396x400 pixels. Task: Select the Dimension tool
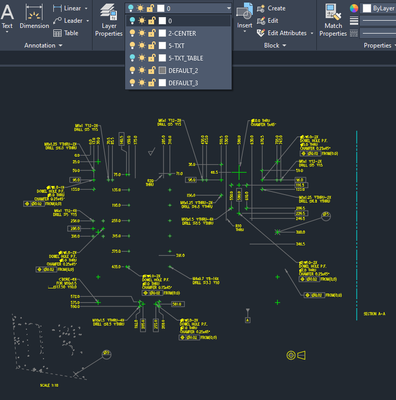click(34, 17)
